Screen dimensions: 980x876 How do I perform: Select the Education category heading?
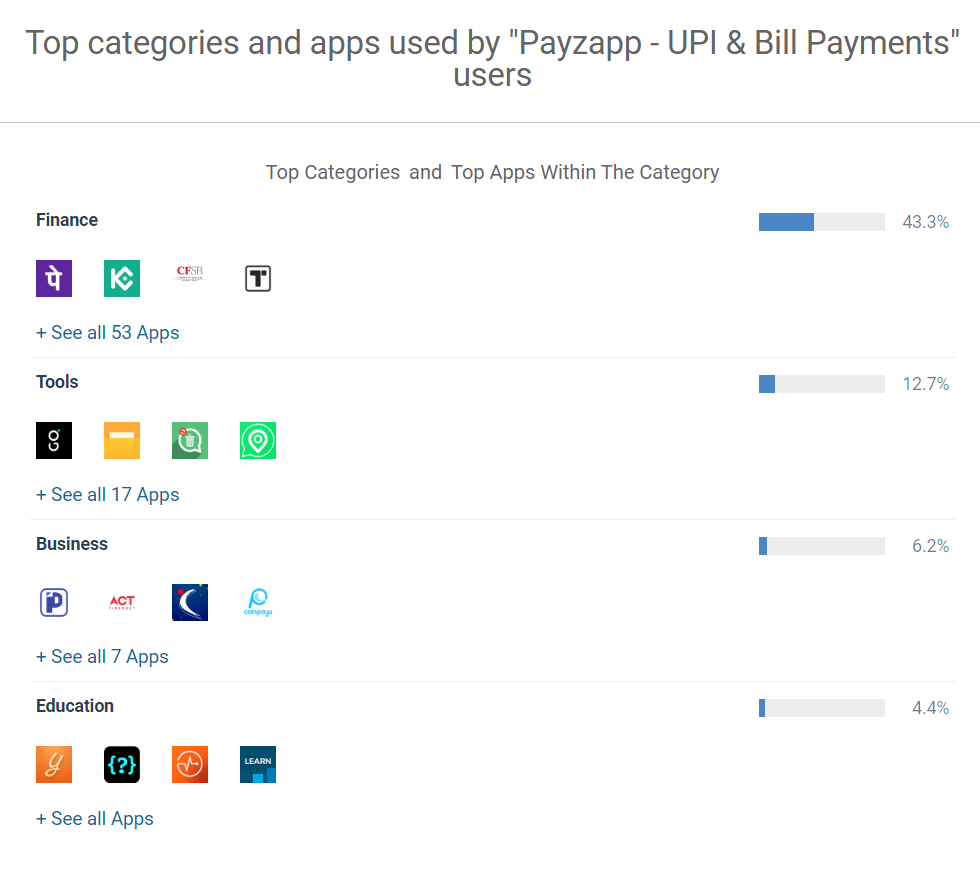click(x=74, y=705)
